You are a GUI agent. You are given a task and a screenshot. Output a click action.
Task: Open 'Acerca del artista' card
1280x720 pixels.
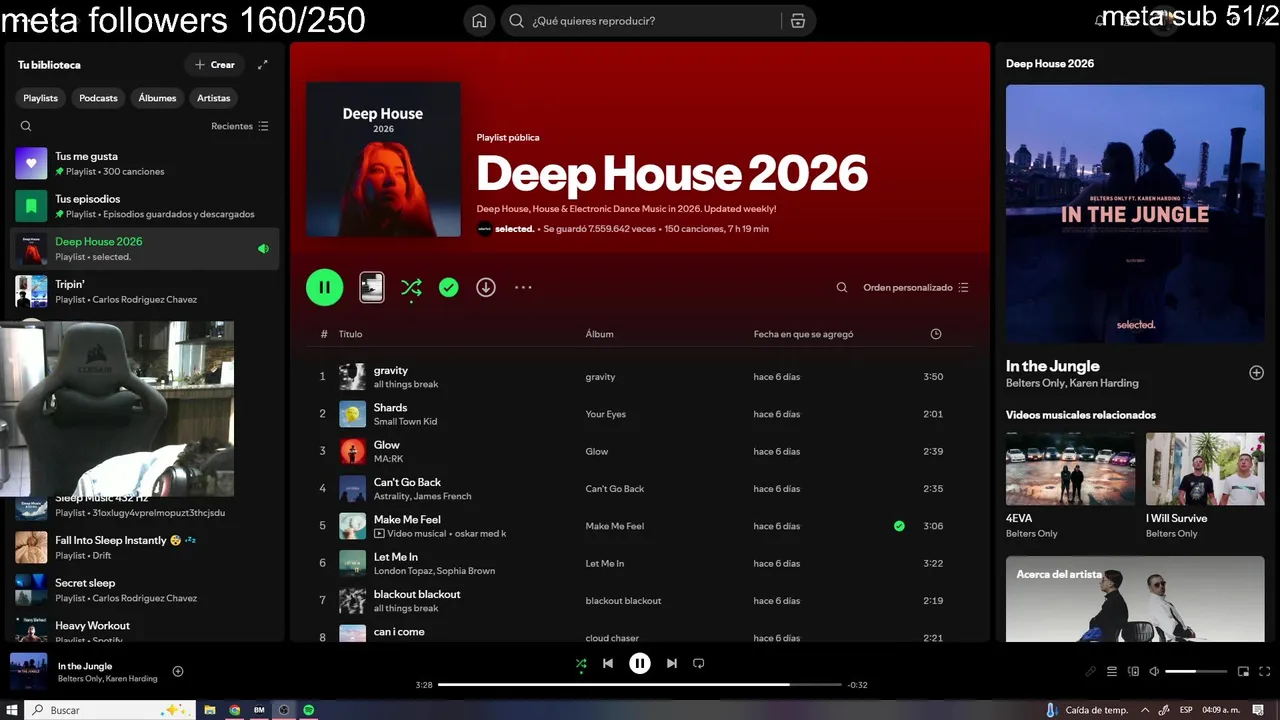(x=1135, y=599)
